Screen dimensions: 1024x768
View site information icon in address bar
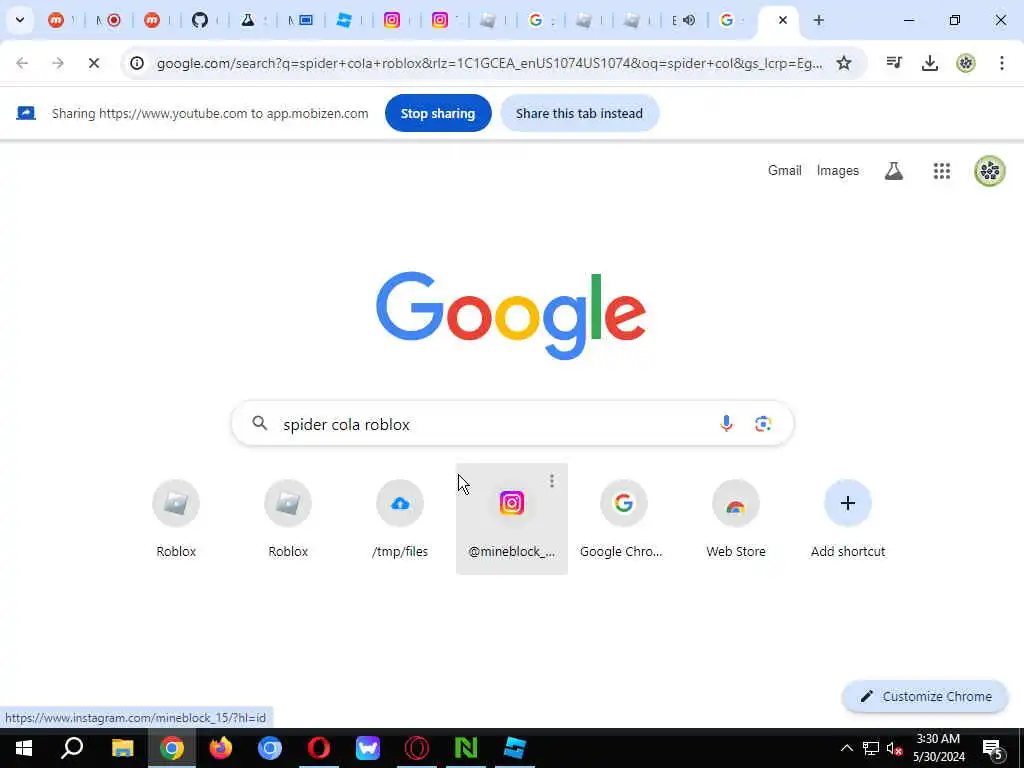pyautogui.click(x=136, y=63)
